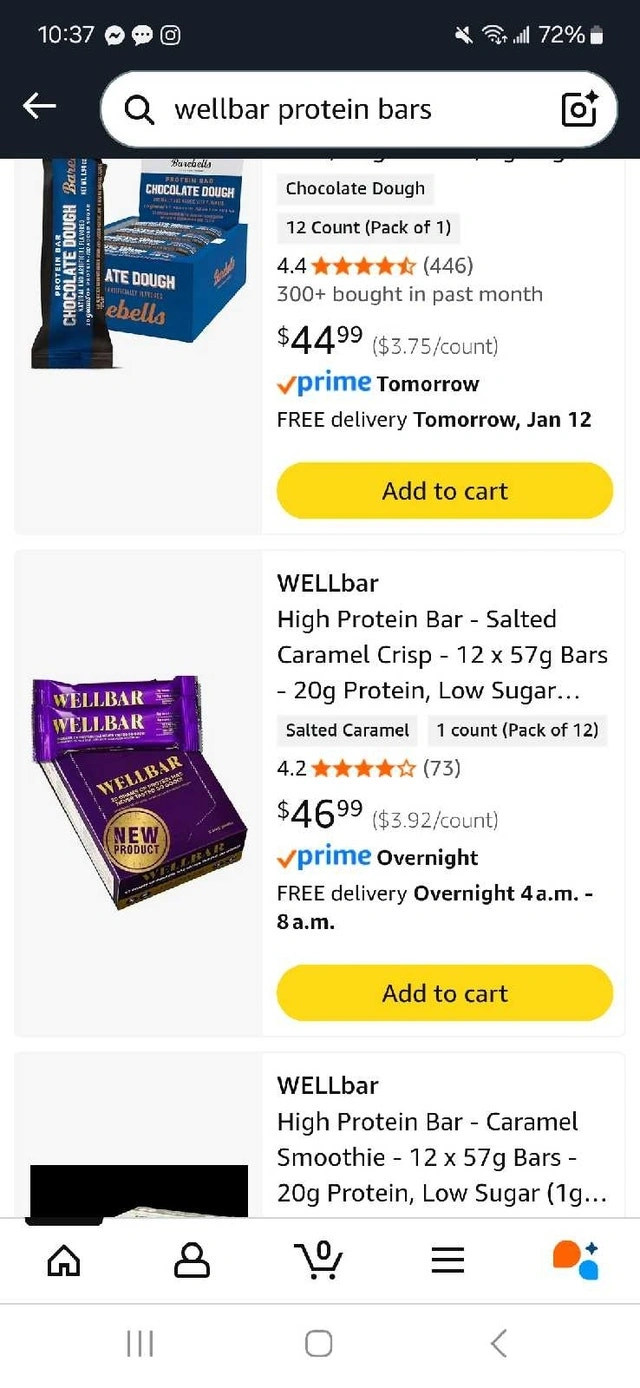
Task: Edit the 'wellbar protein bars' search field
Action: tap(350, 109)
